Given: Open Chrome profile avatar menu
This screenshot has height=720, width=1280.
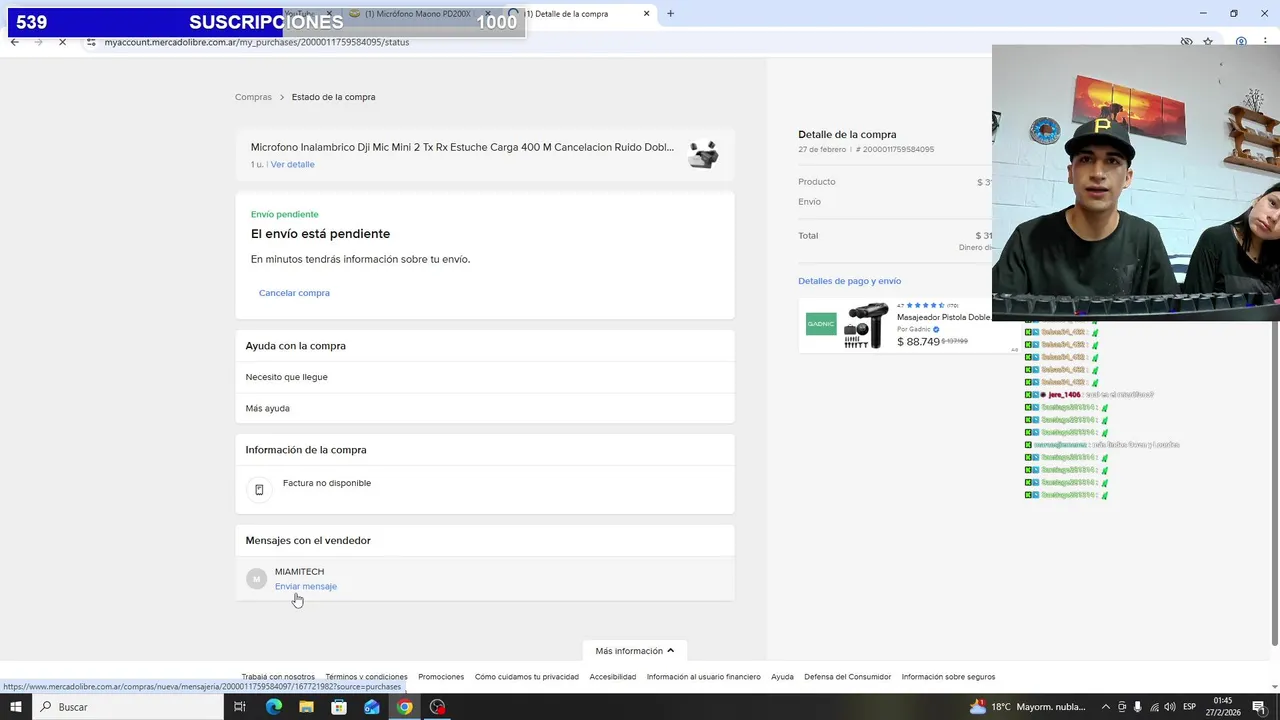Looking at the screenshot, I should 1241,42.
